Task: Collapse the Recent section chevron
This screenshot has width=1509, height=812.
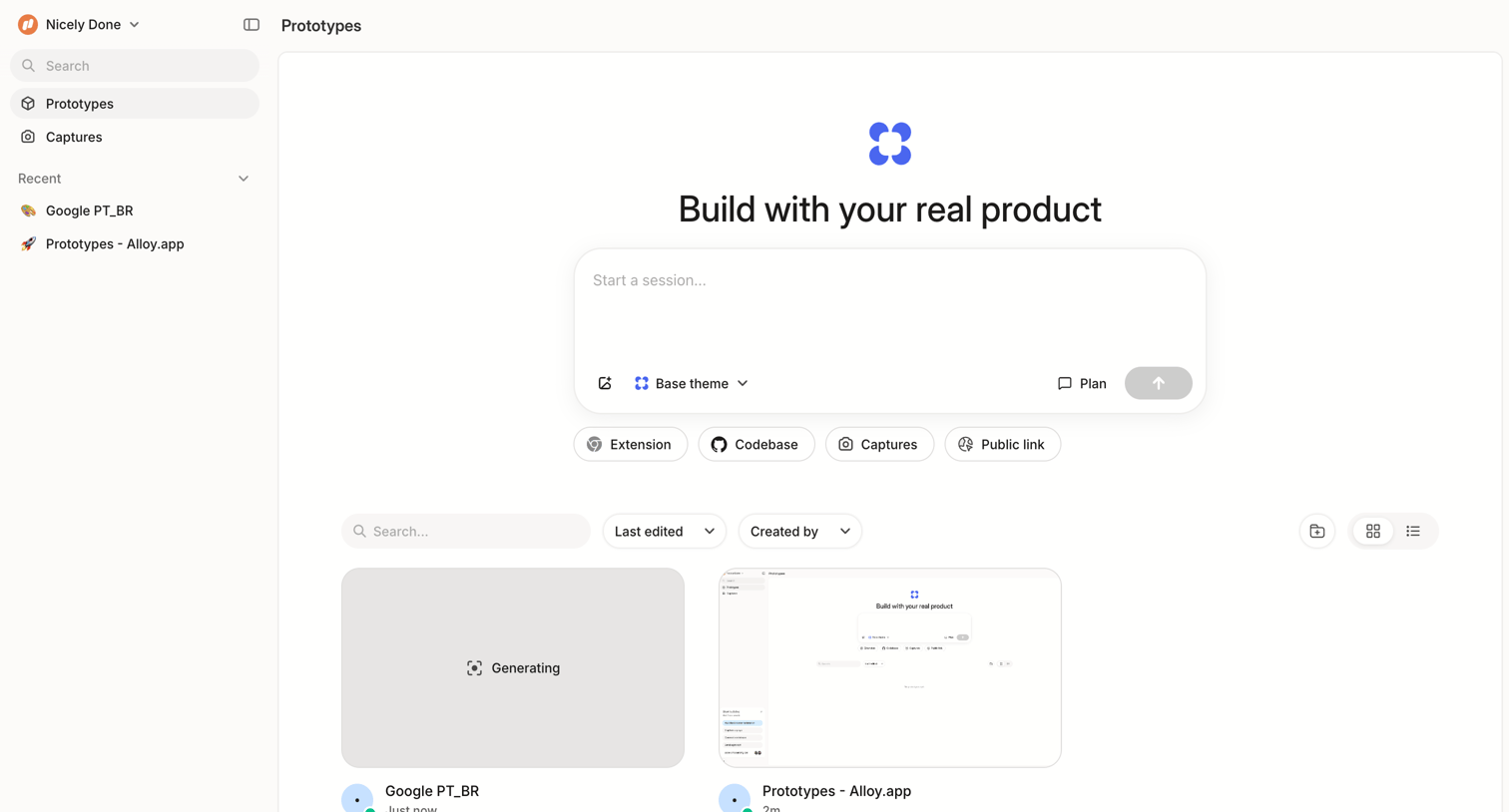Action: pos(244,179)
